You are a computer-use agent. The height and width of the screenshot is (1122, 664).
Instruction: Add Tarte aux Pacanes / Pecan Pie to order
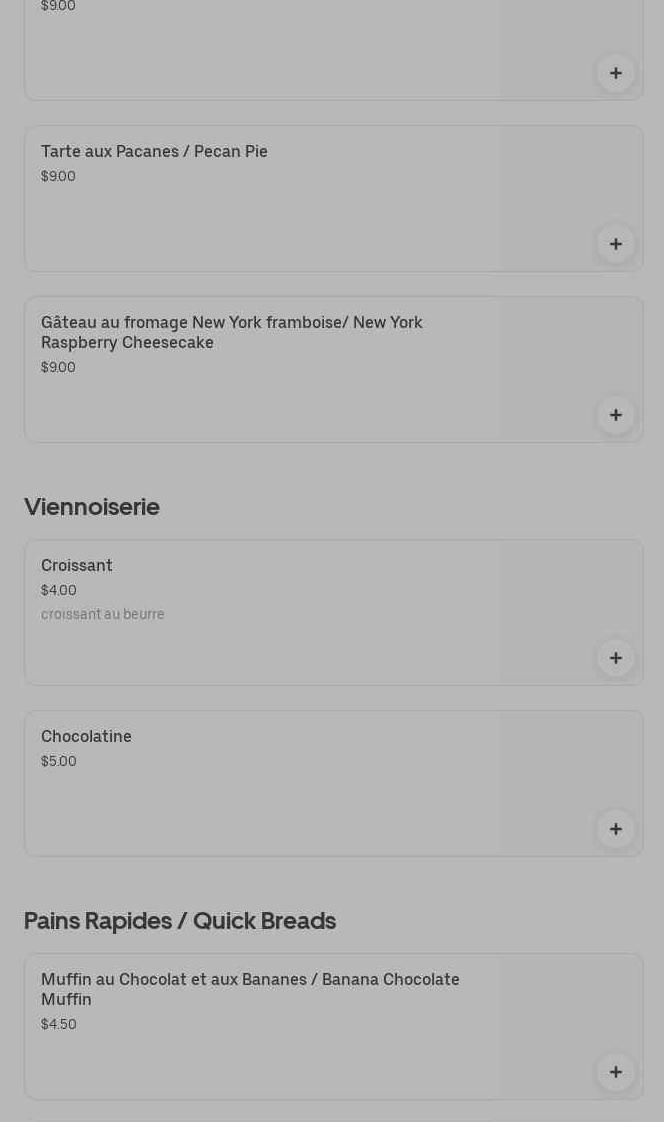(x=615, y=244)
